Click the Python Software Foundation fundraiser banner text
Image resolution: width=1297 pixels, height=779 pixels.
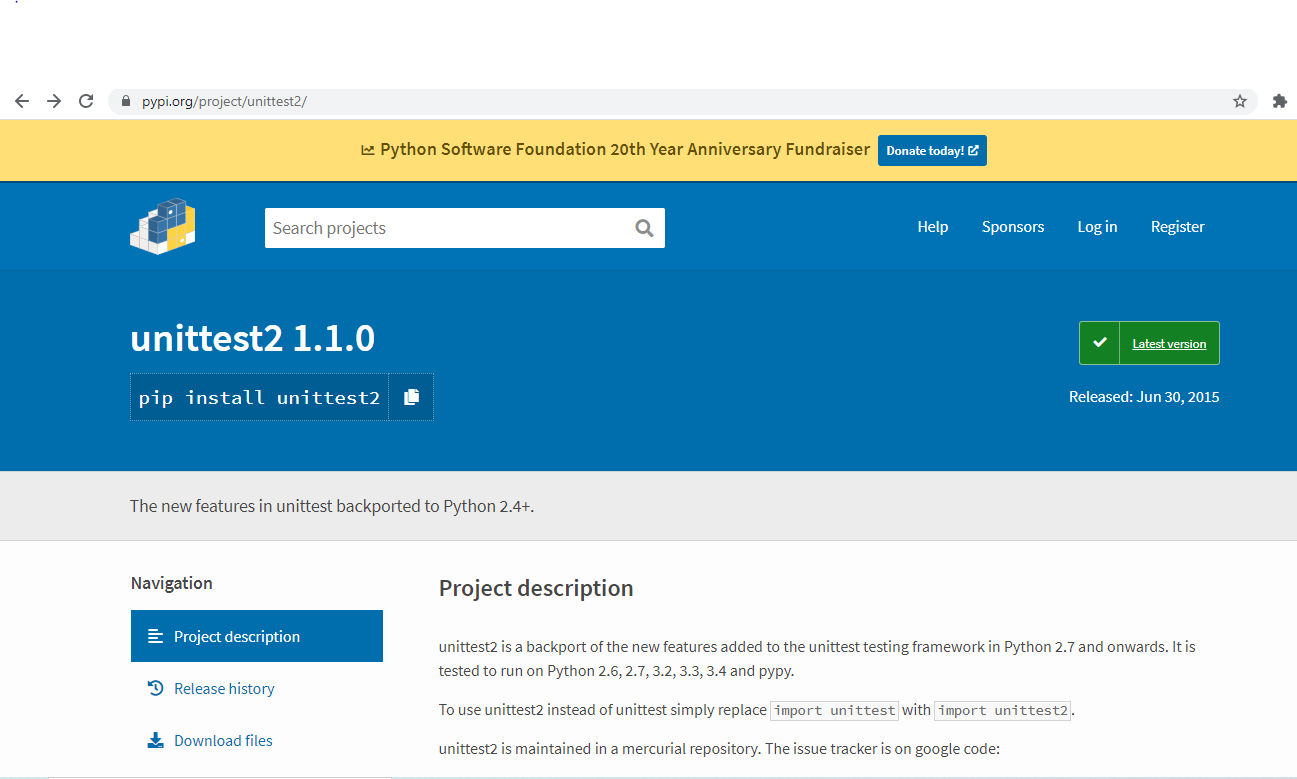625,149
